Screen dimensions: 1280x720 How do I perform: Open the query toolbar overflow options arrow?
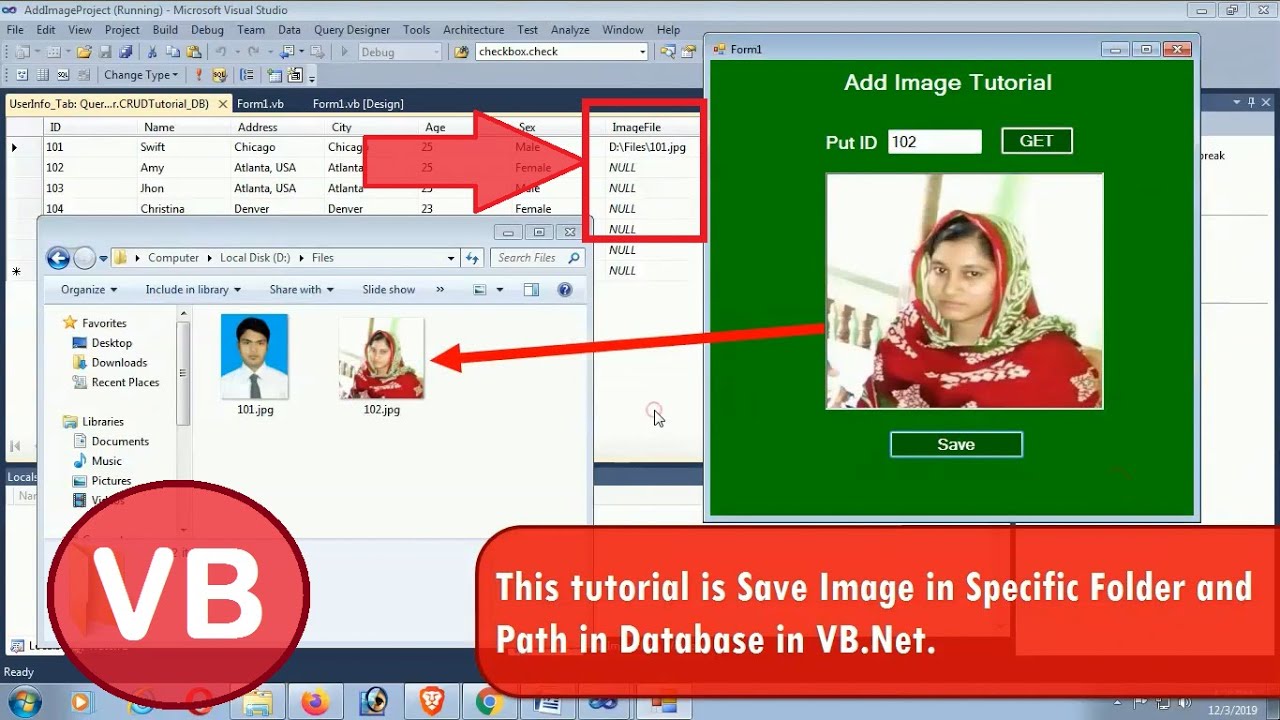point(312,77)
